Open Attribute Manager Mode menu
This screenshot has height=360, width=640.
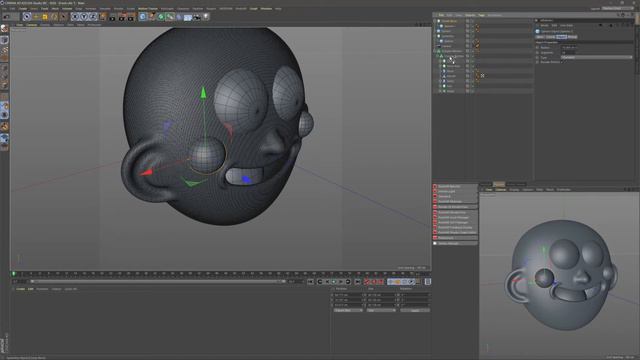(544, 25)
